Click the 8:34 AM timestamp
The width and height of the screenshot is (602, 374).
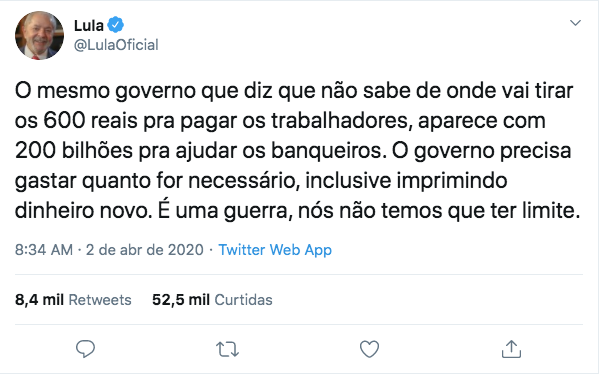[44, 250]
